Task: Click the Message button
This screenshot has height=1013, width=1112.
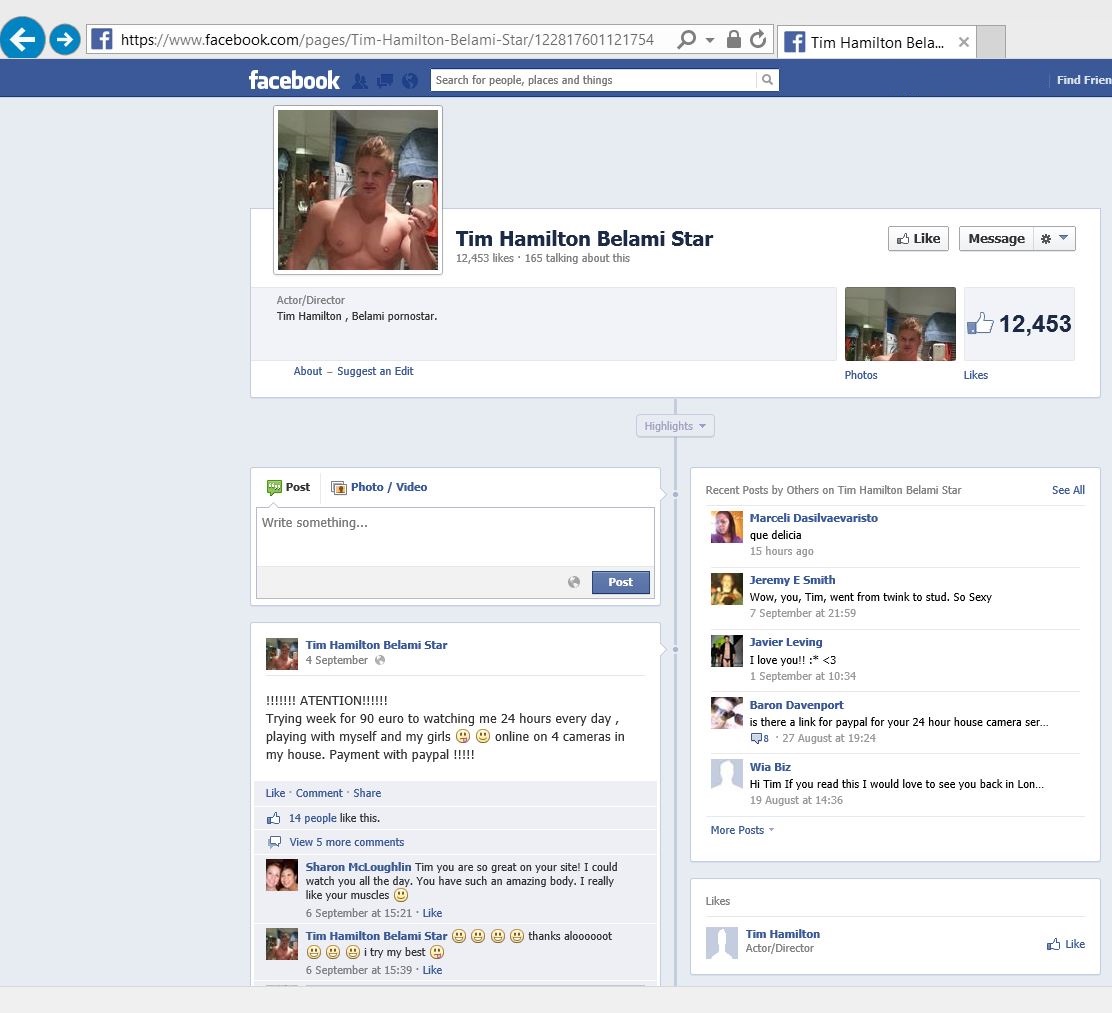Action: (996, 238)
